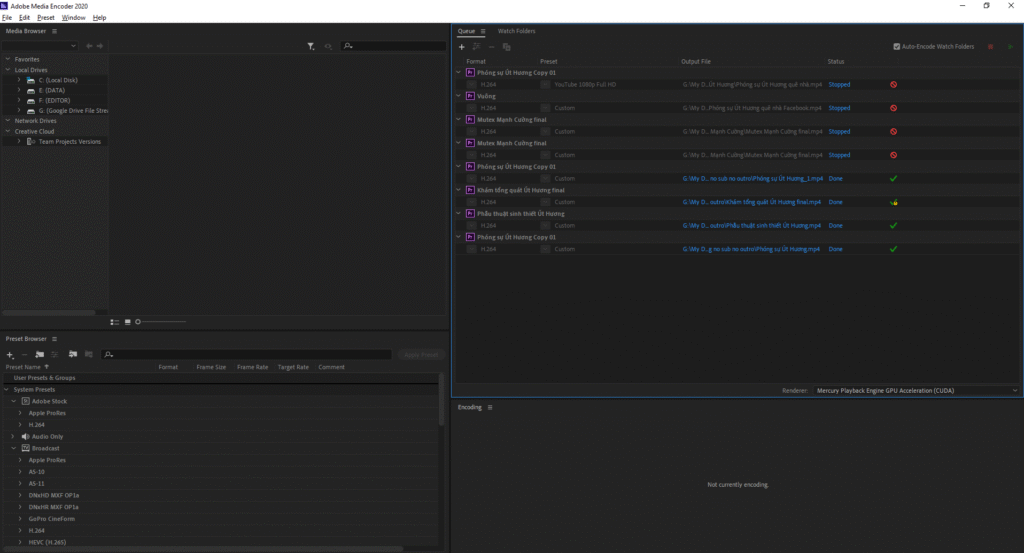Open the Renderer Mercury Playback Engine dropdown
This screenshot has height=553, width=1024.
[917, 390]
